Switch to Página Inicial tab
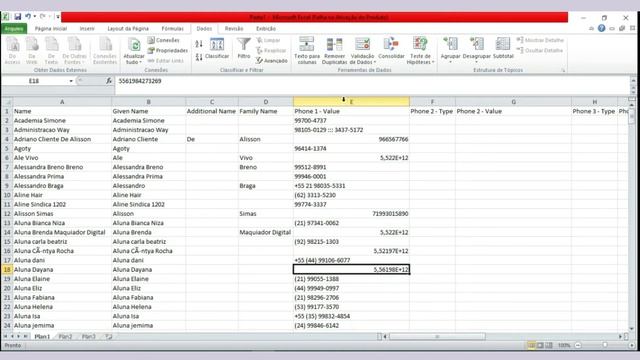This screenshot has height=360, width=640. [x=51, y=29]
